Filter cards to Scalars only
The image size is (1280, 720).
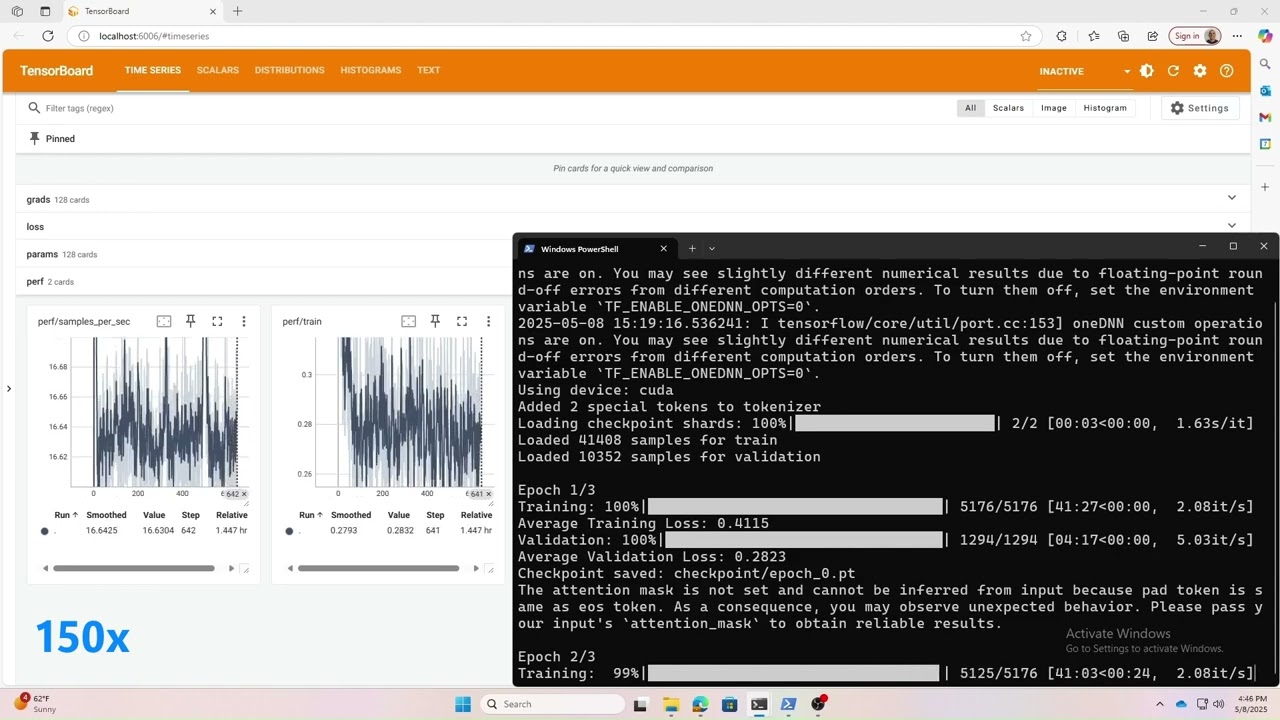(1008, 108)
